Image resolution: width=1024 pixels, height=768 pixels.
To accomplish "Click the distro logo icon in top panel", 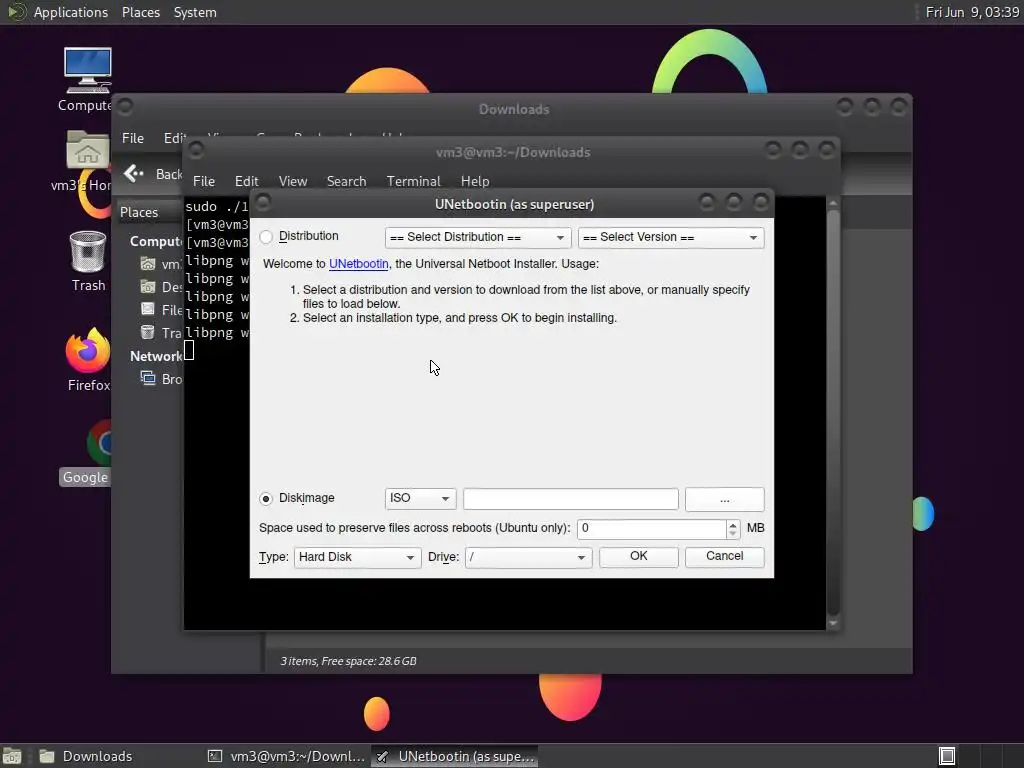I will point(16,12).
